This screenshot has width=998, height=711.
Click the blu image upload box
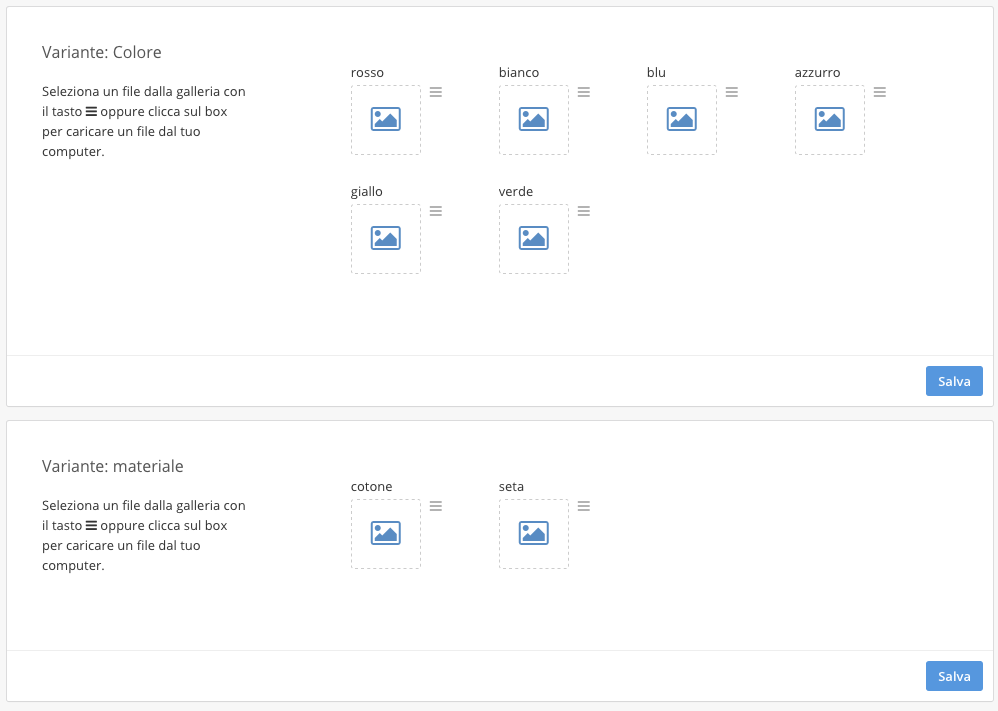(x=682, y=120)
